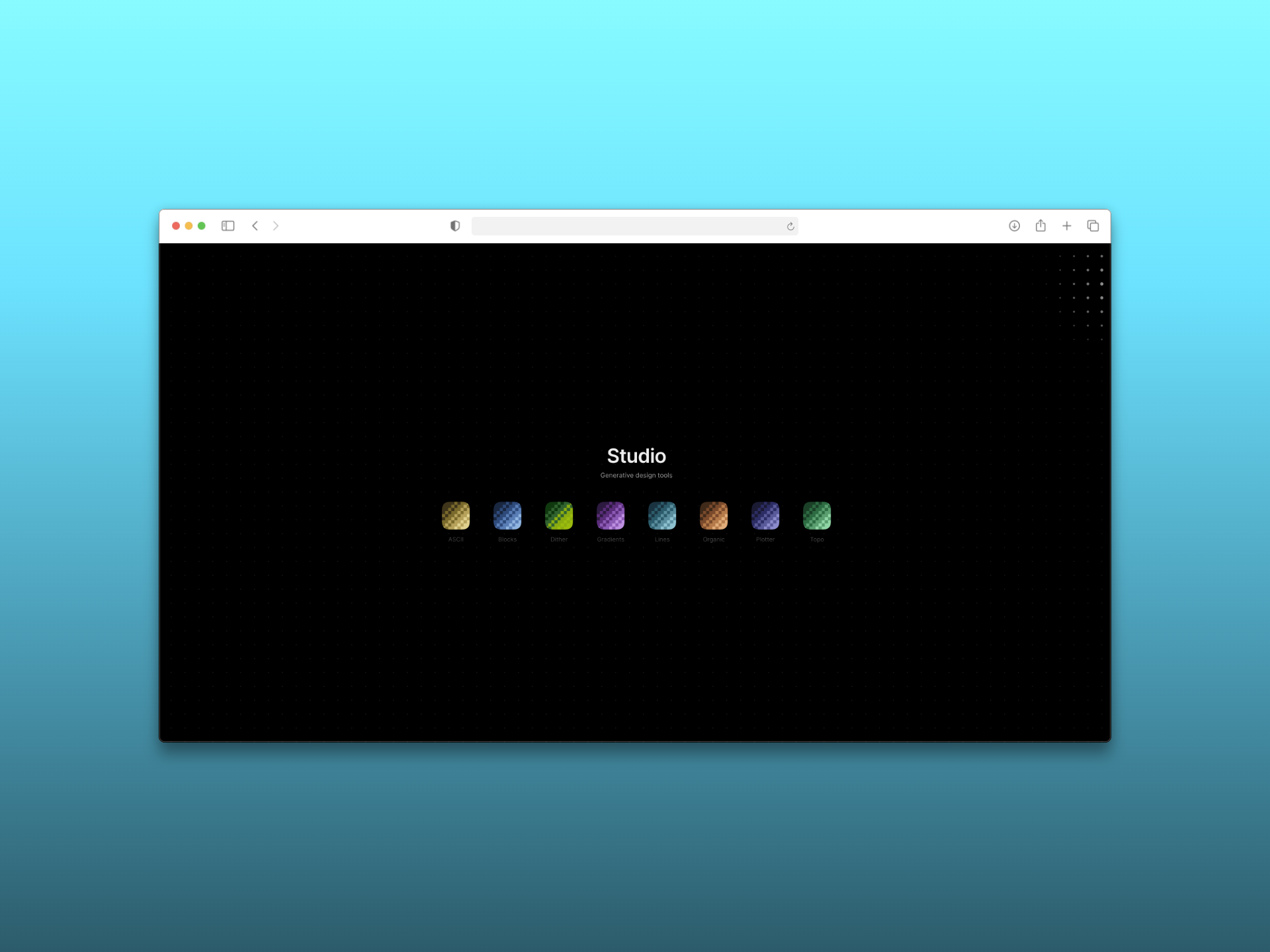
Task: Open the Organic tool icon
Action: (714, 516)
